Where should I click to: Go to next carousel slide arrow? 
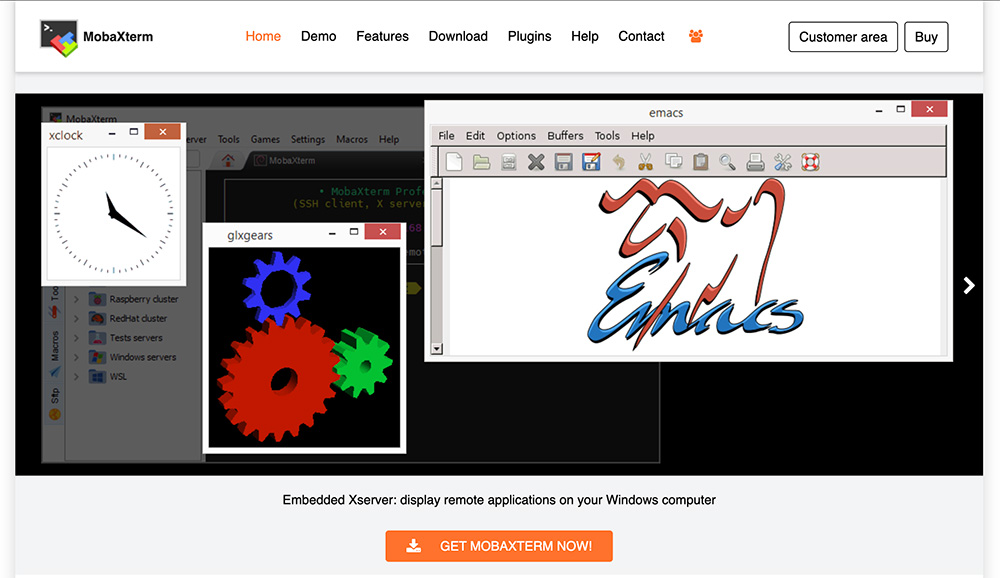pos(969,285)
